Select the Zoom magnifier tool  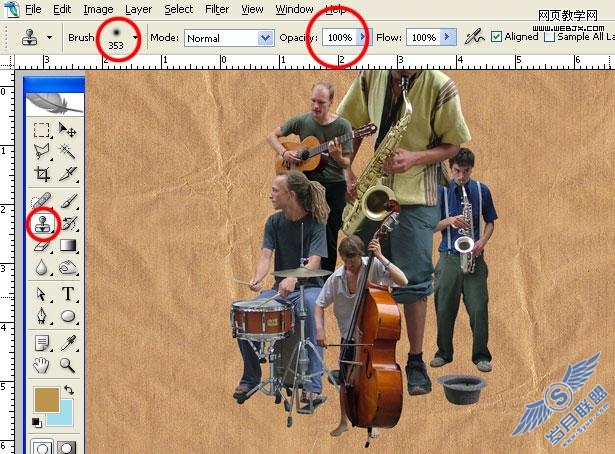pos(67,365)
